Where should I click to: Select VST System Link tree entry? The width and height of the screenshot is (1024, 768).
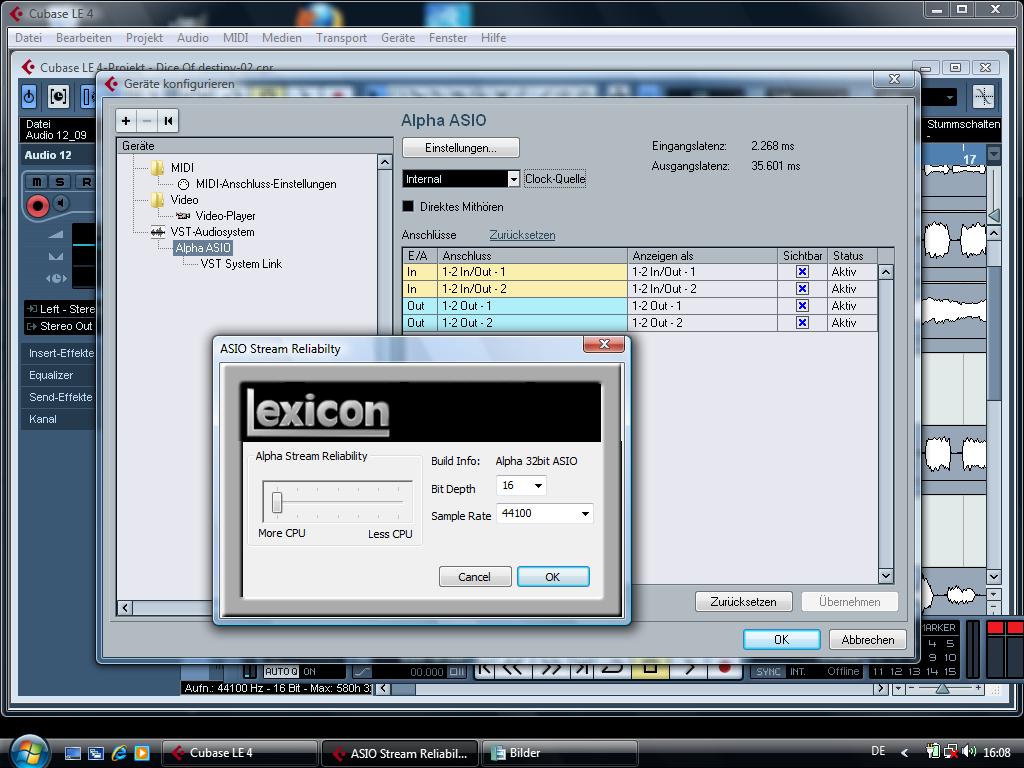pyautogui.click(x=241, y=264)
